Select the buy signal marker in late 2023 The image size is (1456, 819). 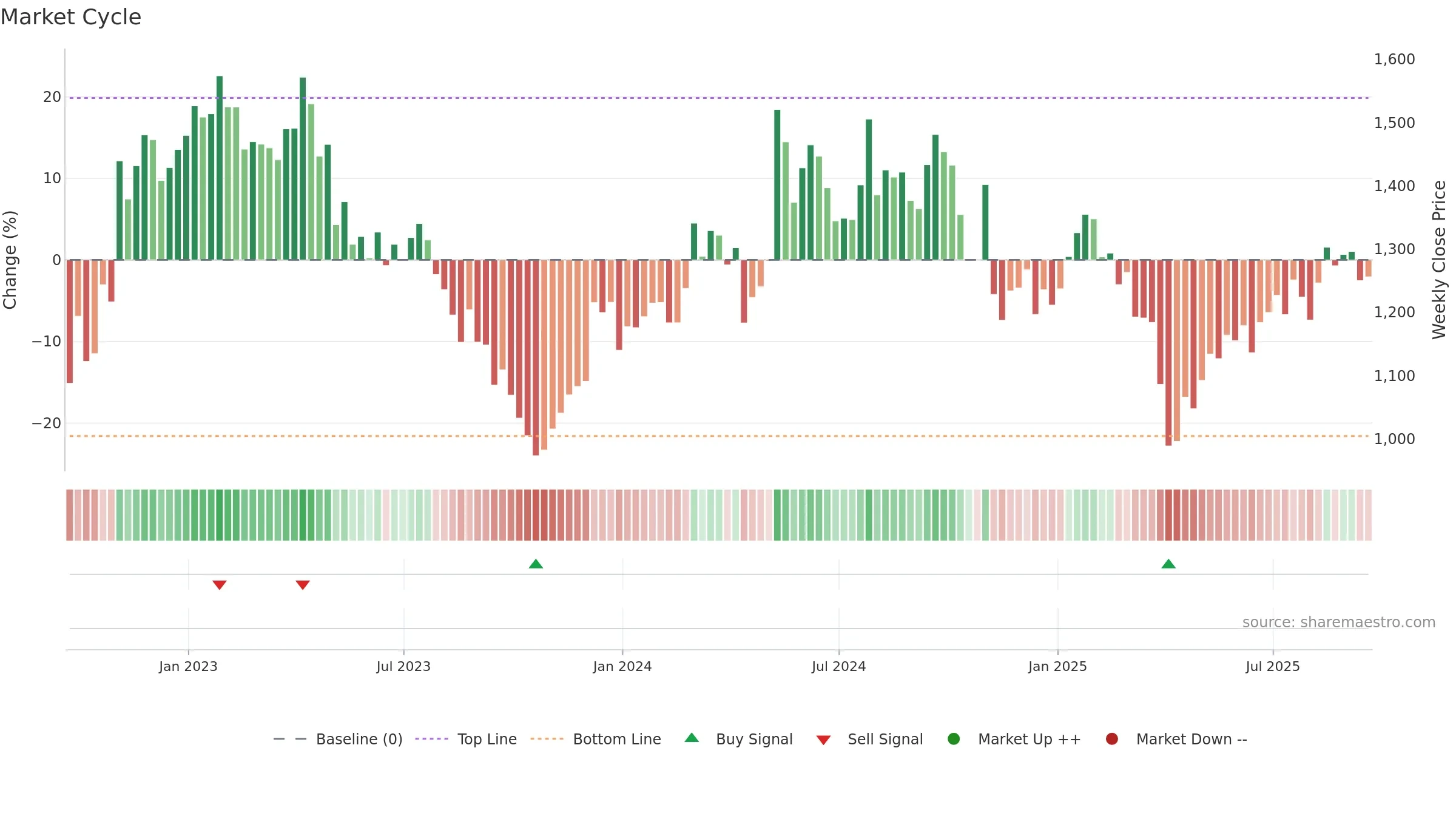click(x=536, y=564)
